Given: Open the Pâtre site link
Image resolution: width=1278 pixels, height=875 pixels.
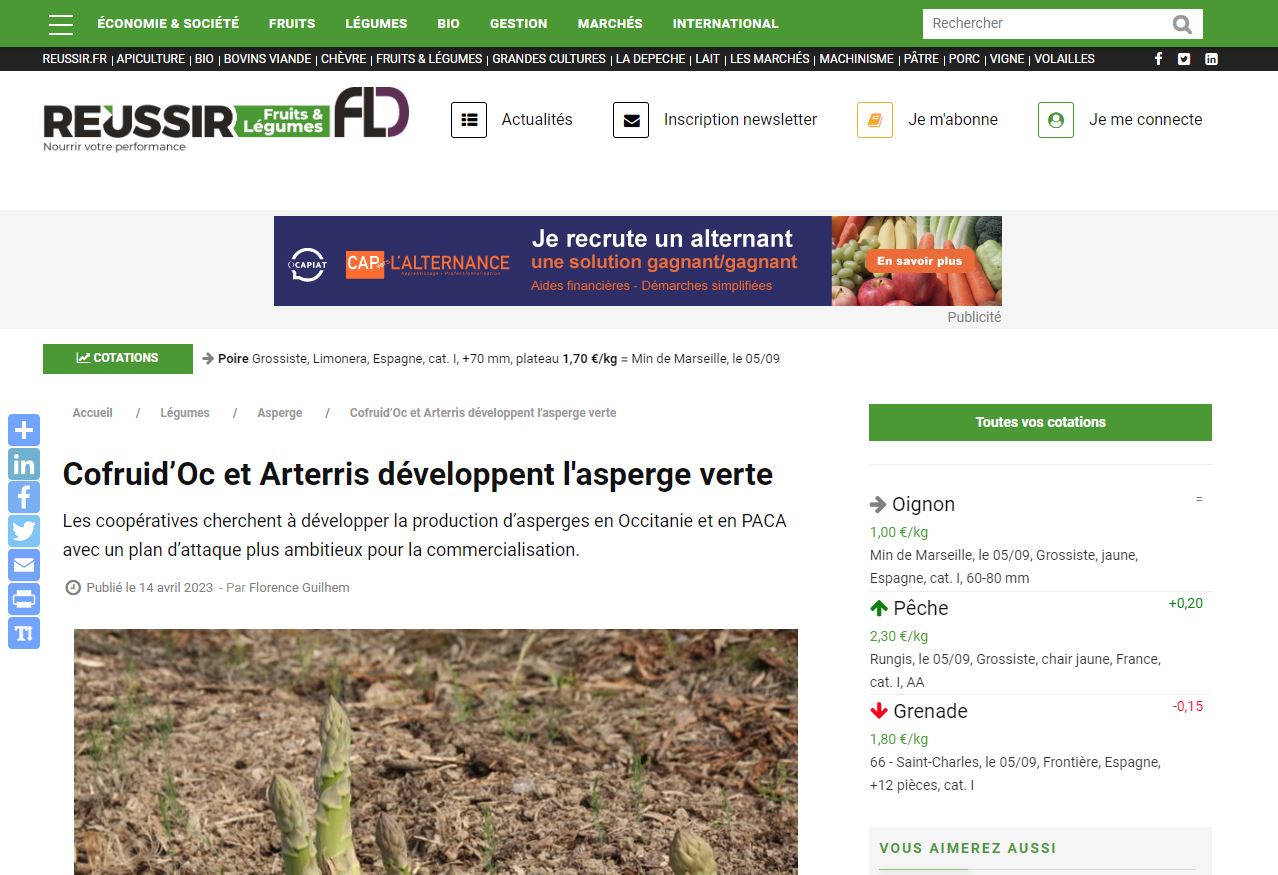Looking at the screenshot, I should tap(921, 59).
